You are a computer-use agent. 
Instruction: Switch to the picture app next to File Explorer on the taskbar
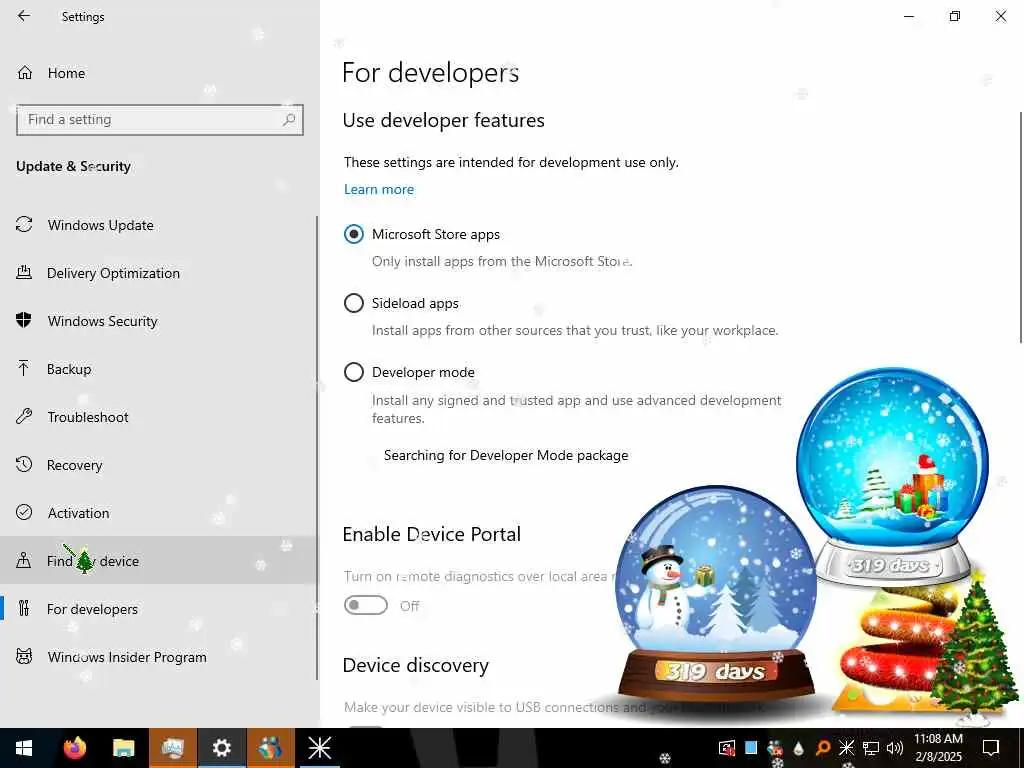pos(172,748)
